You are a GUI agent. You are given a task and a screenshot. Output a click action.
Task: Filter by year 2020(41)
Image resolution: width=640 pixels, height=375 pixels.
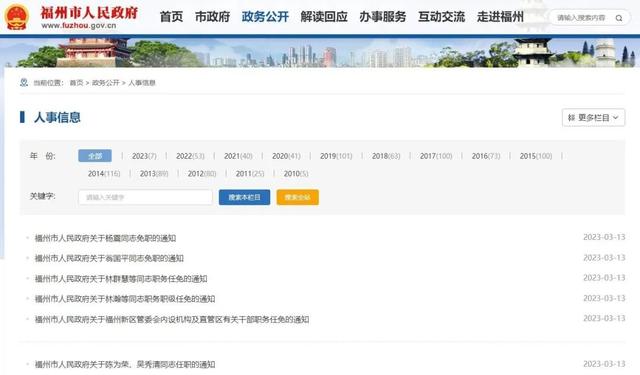pos(286,156)
